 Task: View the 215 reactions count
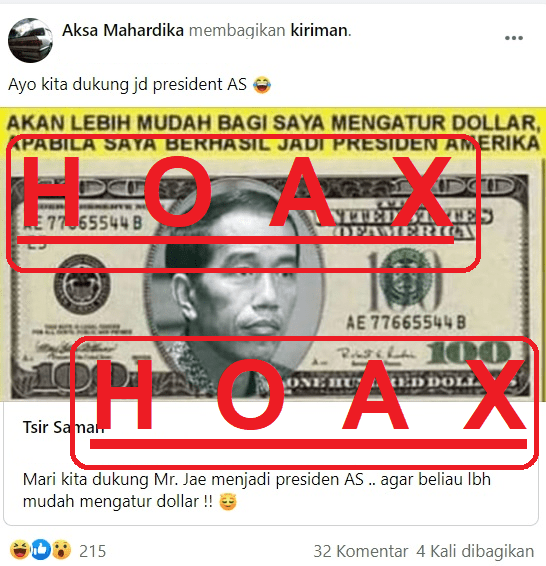(92, 551)
